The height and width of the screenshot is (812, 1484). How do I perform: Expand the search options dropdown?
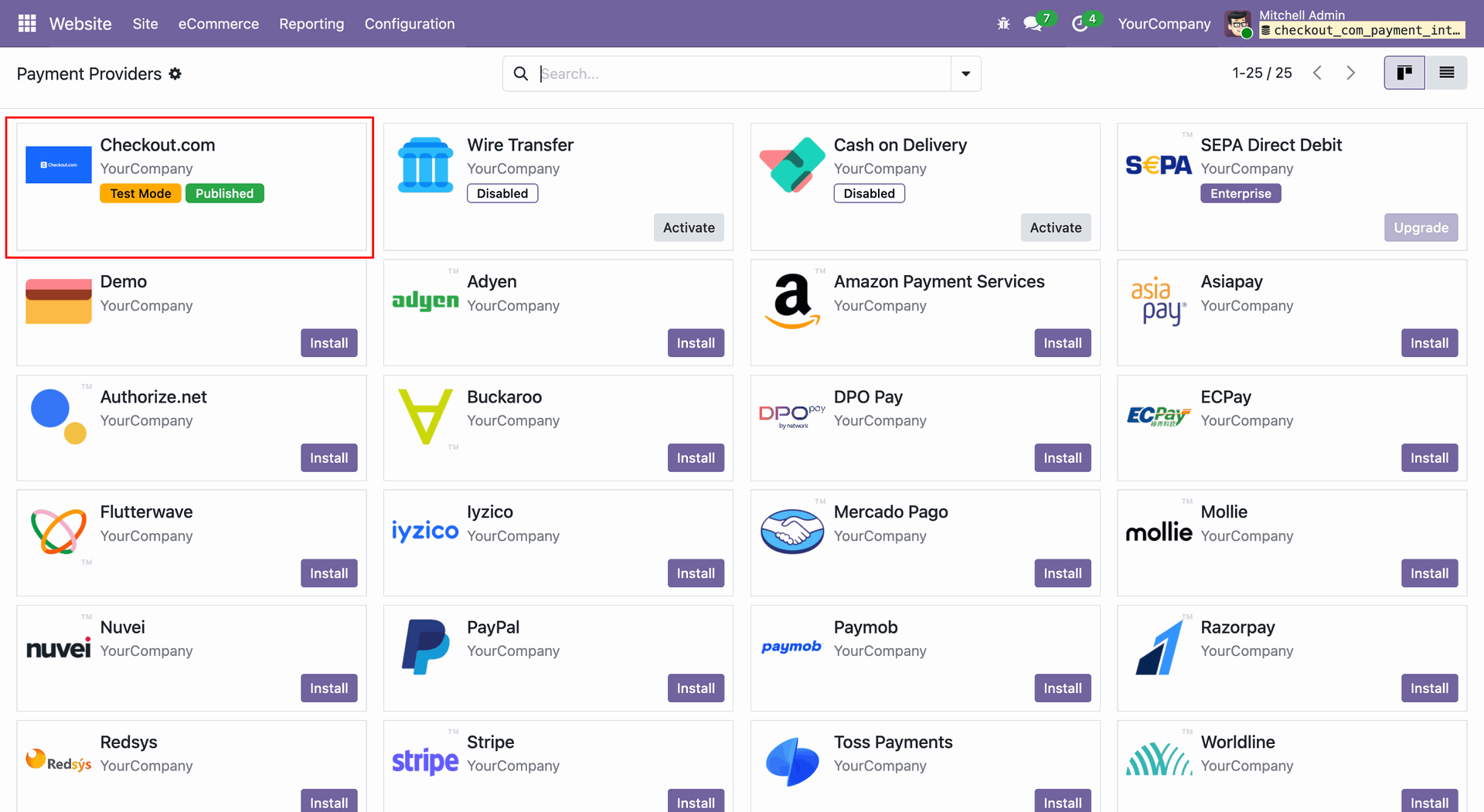(x=966, y=73)
